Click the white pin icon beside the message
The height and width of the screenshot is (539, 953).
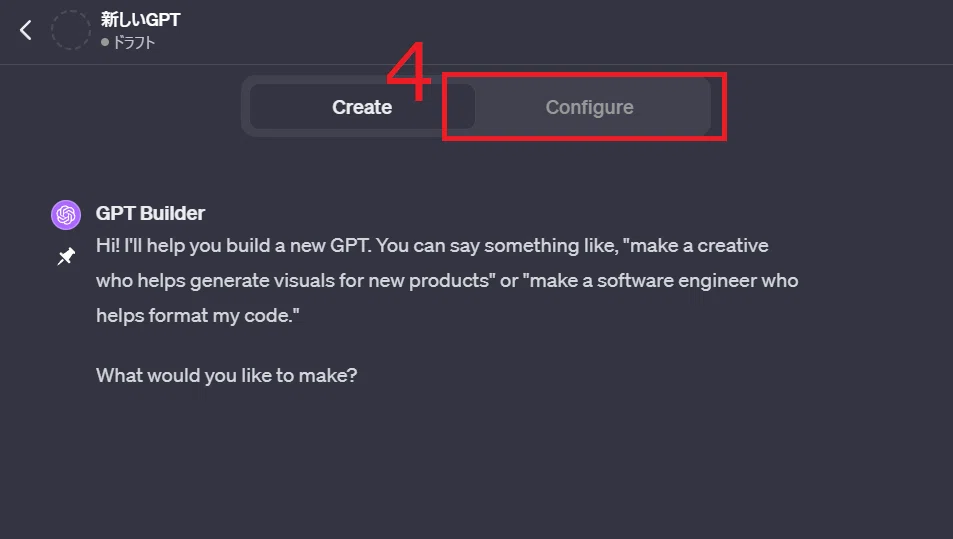point(66,256)
